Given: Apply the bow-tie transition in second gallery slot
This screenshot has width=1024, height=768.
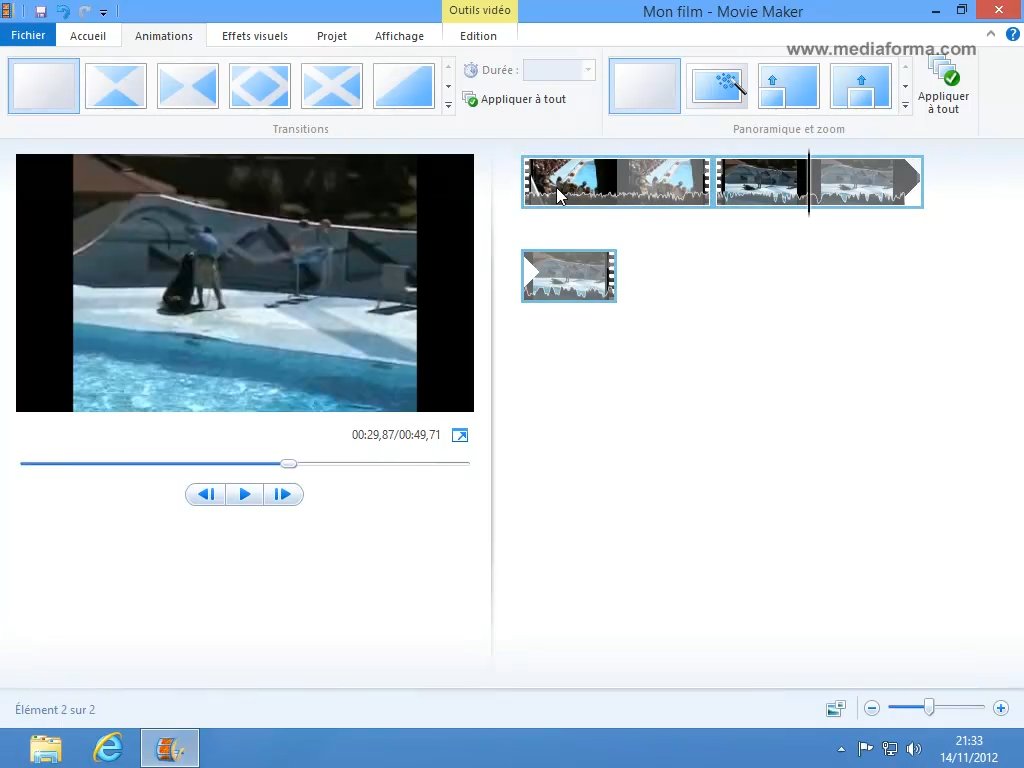Looking at the screenshot, I should (116, 86).
